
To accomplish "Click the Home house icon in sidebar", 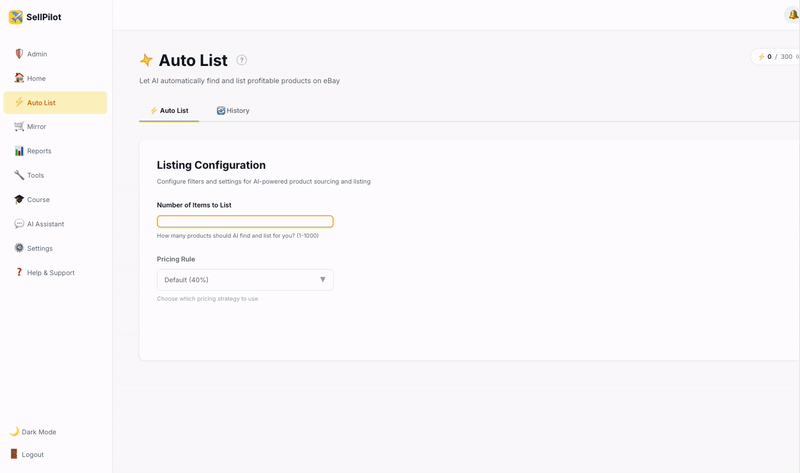I will point(19,78).
